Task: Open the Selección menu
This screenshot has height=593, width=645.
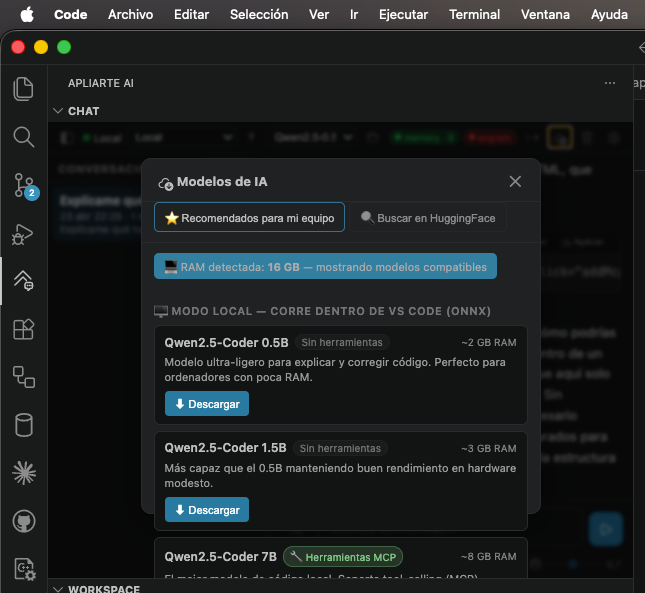Action: coord(259,14)
